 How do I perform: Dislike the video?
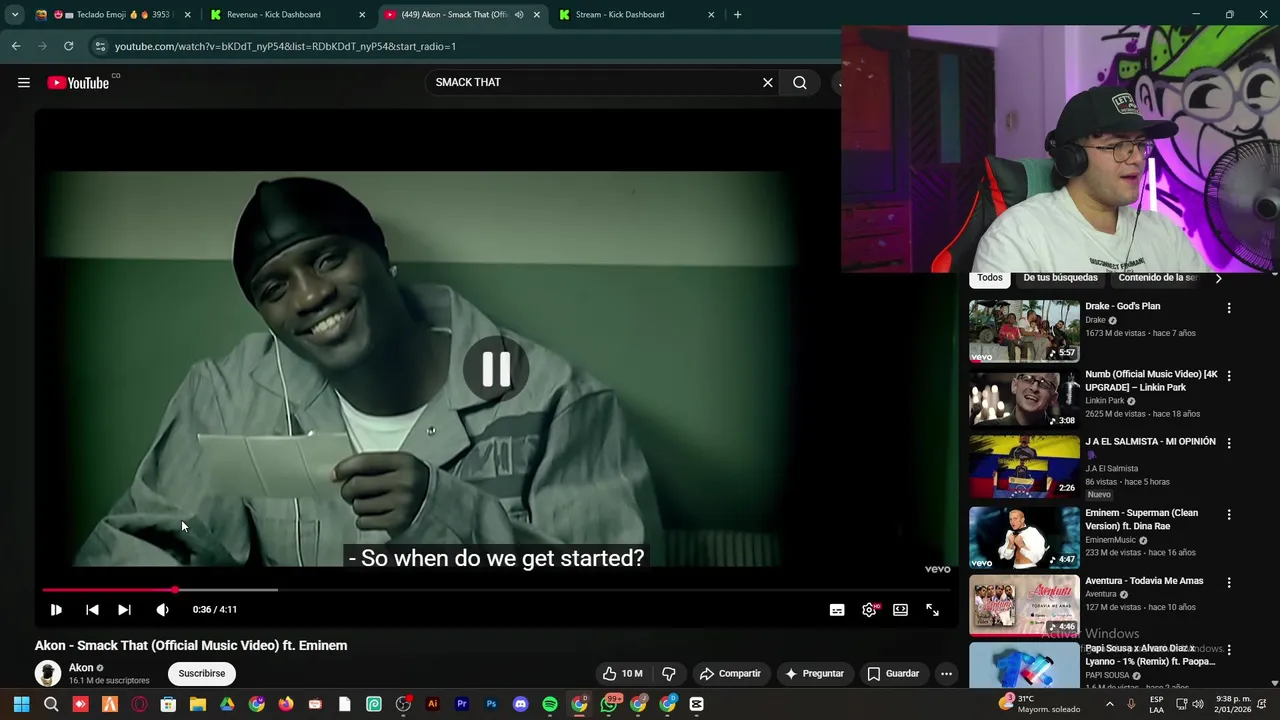coord(669,674)
